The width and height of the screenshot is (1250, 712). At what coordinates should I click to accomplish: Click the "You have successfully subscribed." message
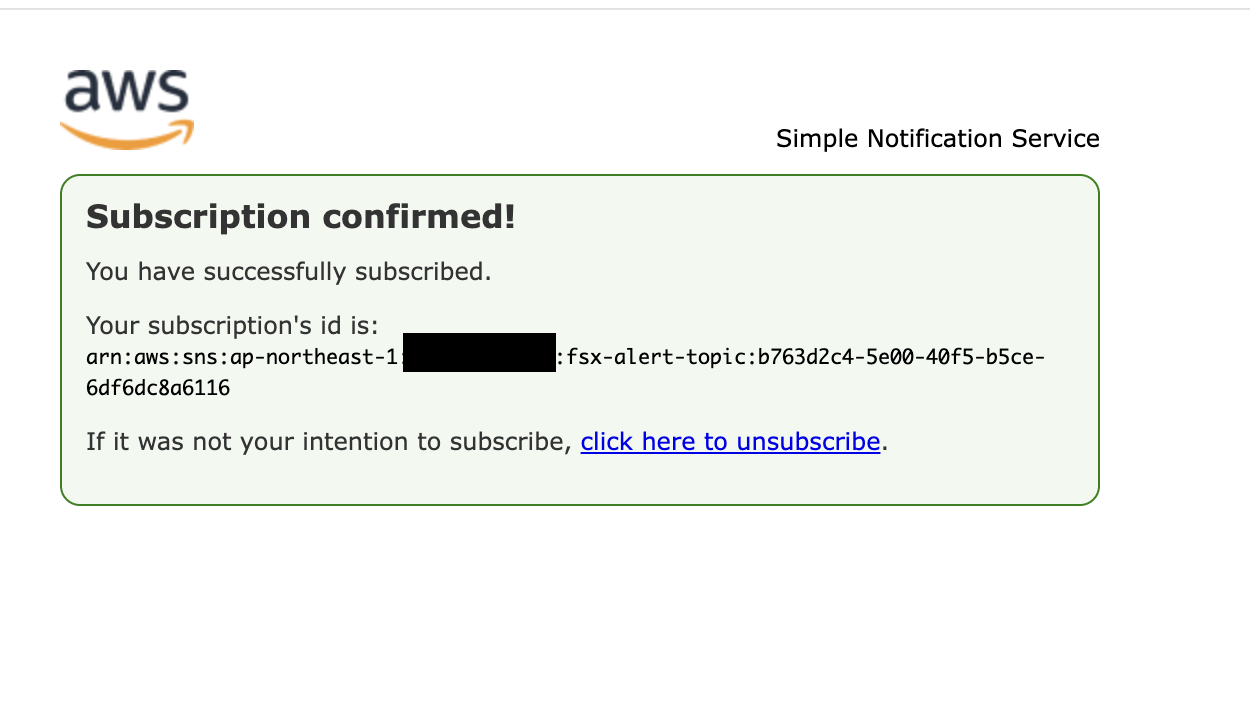point(288,272)
